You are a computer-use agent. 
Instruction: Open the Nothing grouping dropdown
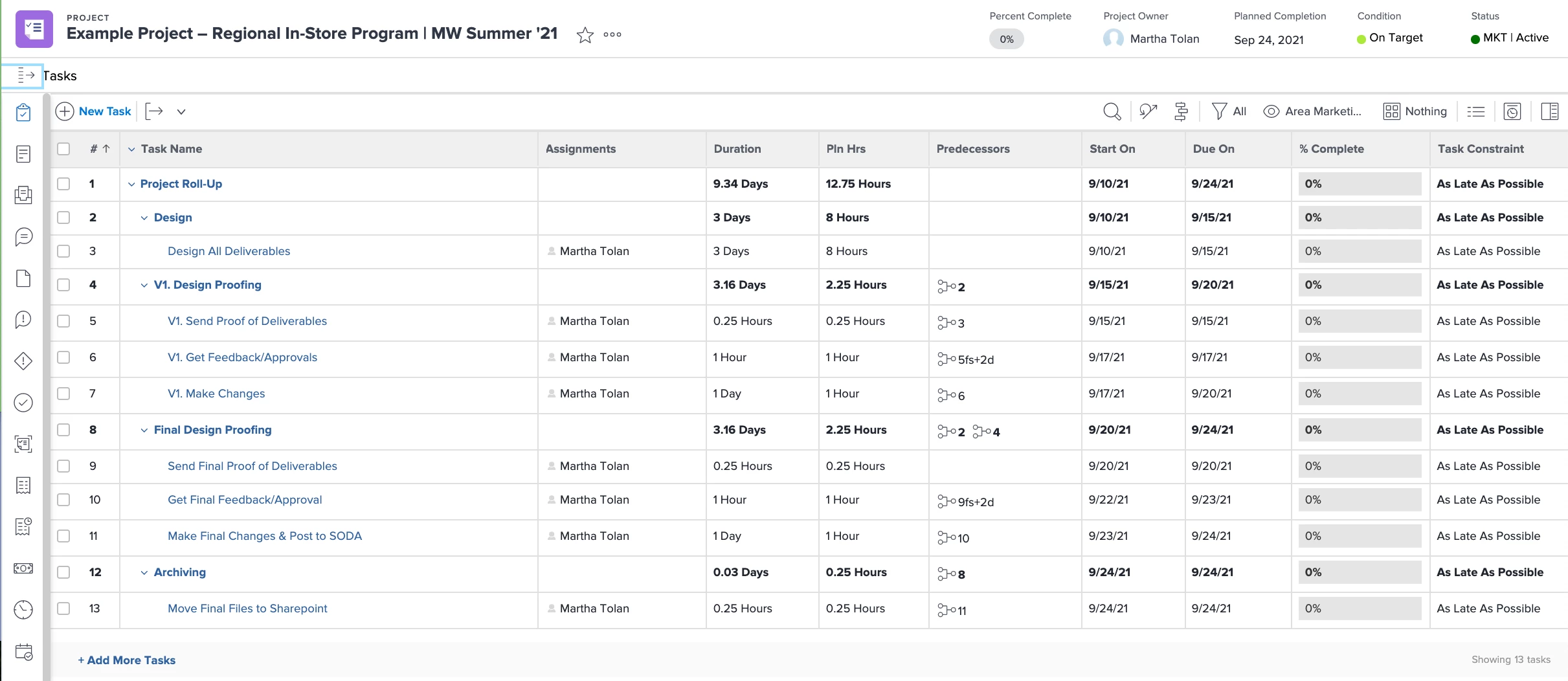pyautogui.click(x=1415, y=111)
